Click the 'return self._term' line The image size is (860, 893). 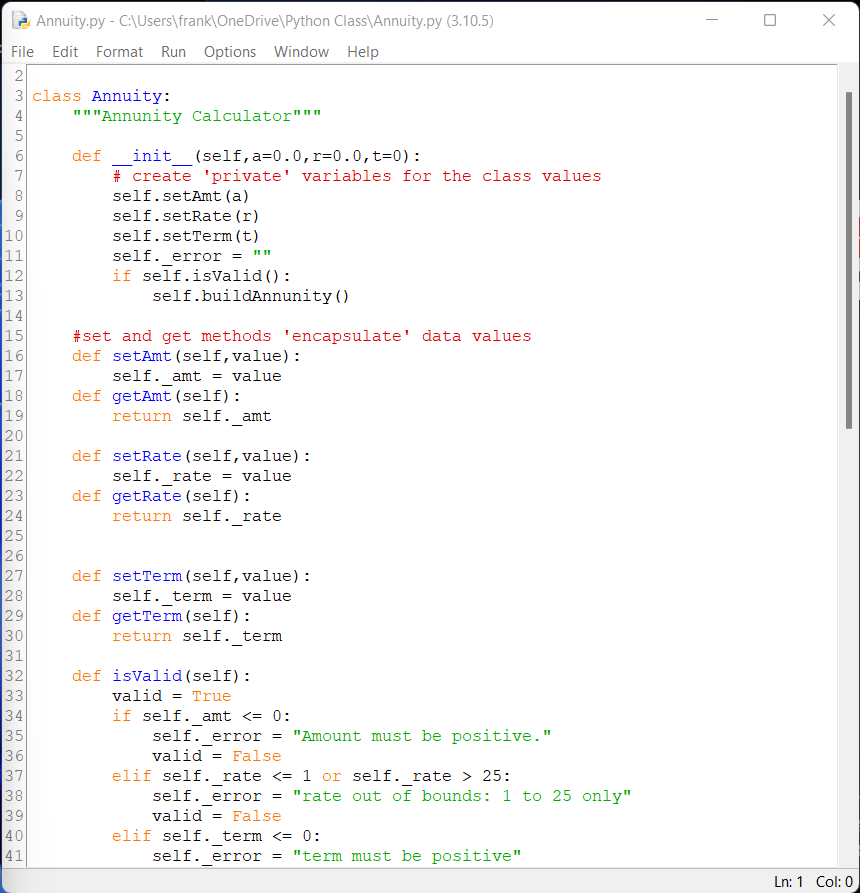[x=196, y=636]
